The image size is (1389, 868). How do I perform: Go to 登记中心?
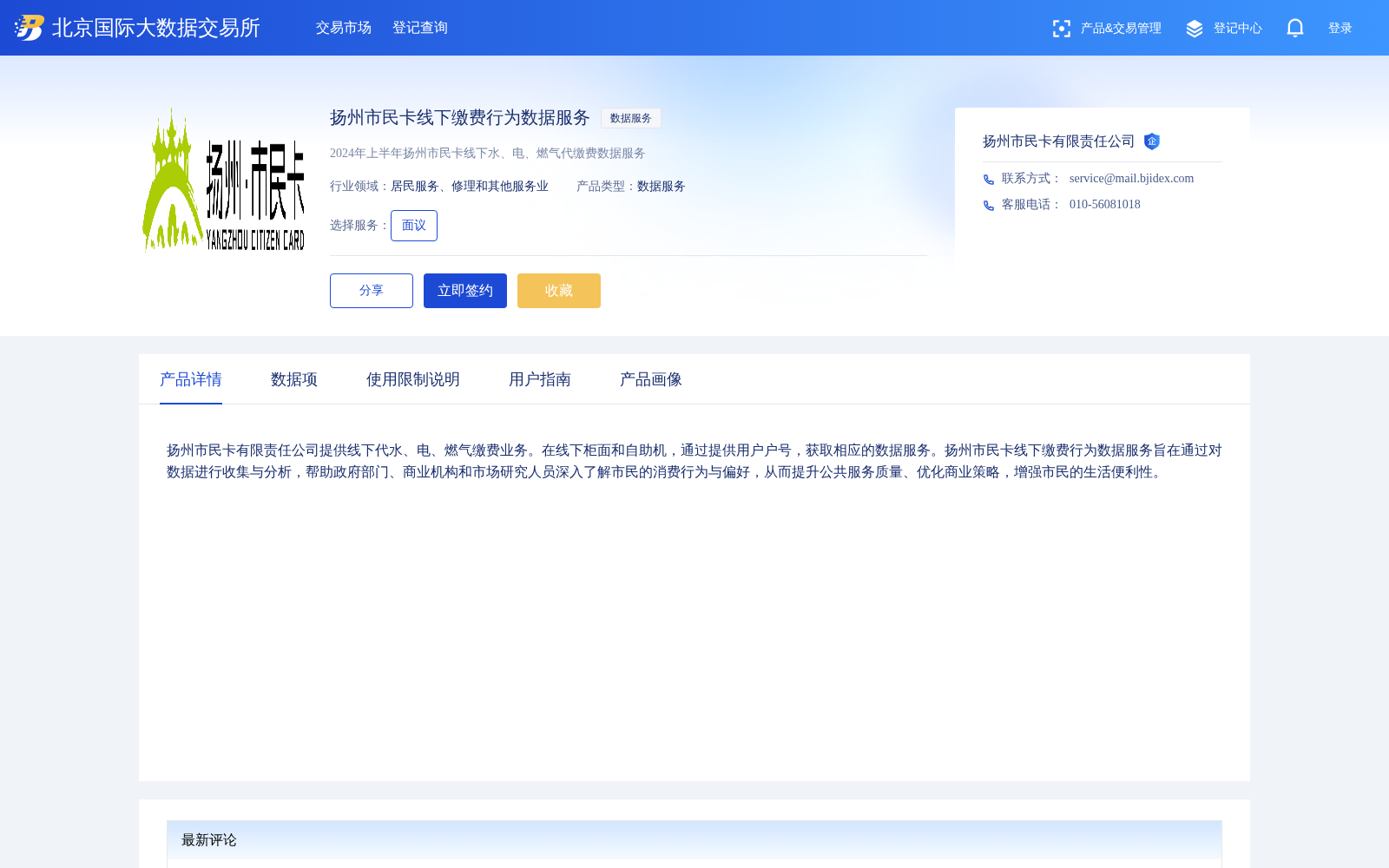[x=1238, y=29]
